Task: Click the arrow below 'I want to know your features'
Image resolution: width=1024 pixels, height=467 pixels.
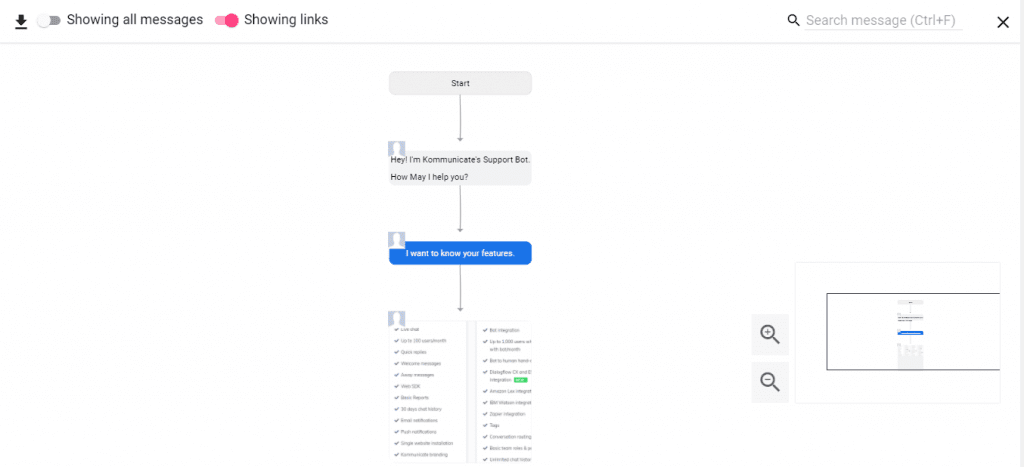Action: pos(460,287)
